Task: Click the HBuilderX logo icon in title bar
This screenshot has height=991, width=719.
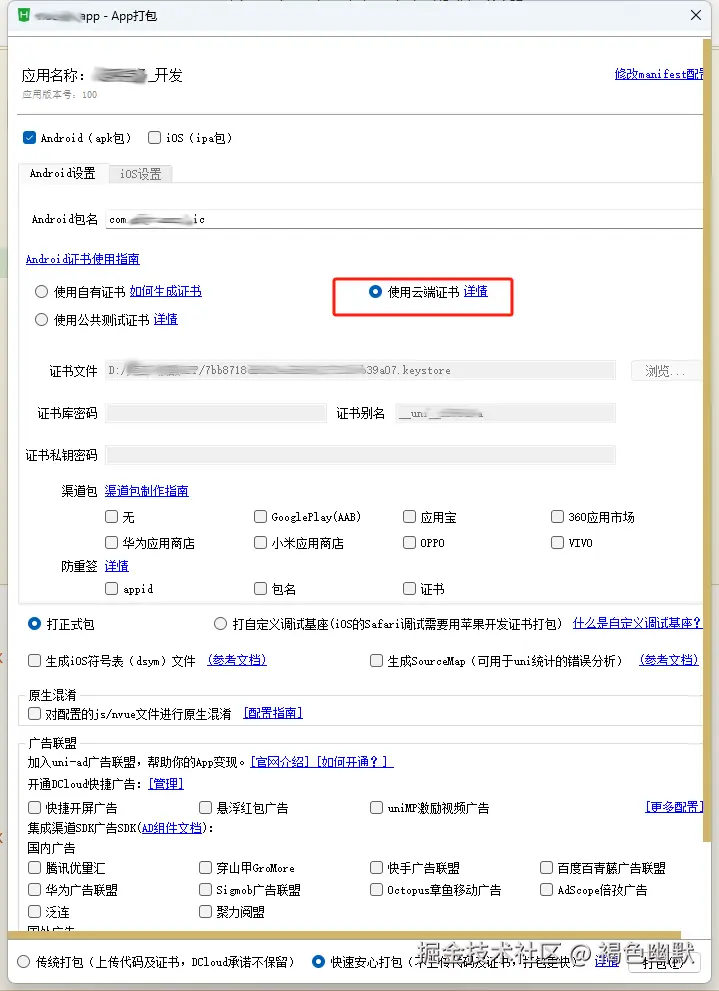Action: pyautogui.click(x=23, y=15)
